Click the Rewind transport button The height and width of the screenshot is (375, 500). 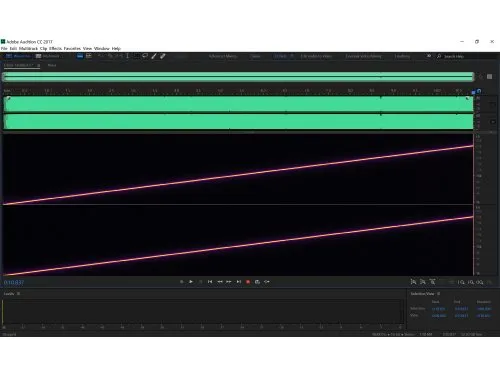(220, 282)
